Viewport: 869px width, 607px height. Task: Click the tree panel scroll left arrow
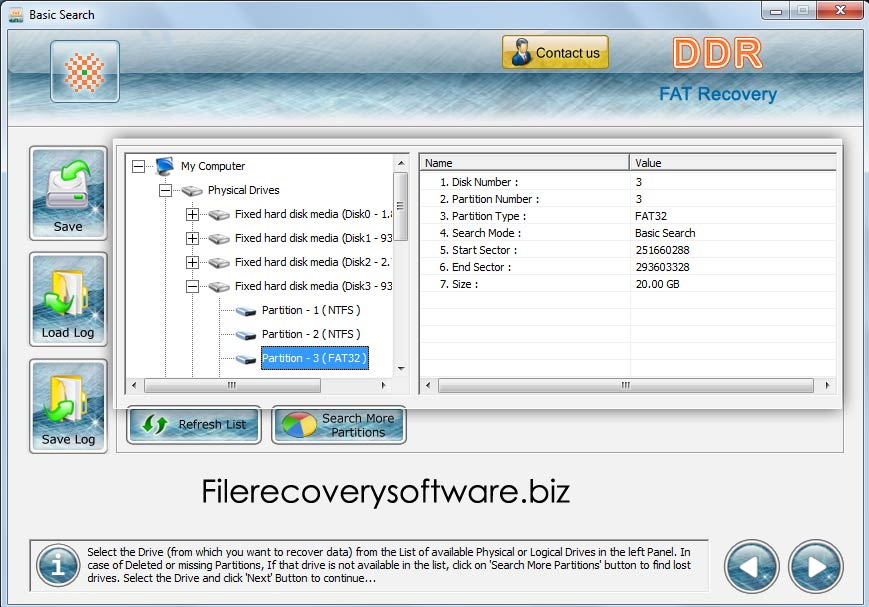[134, 385]
